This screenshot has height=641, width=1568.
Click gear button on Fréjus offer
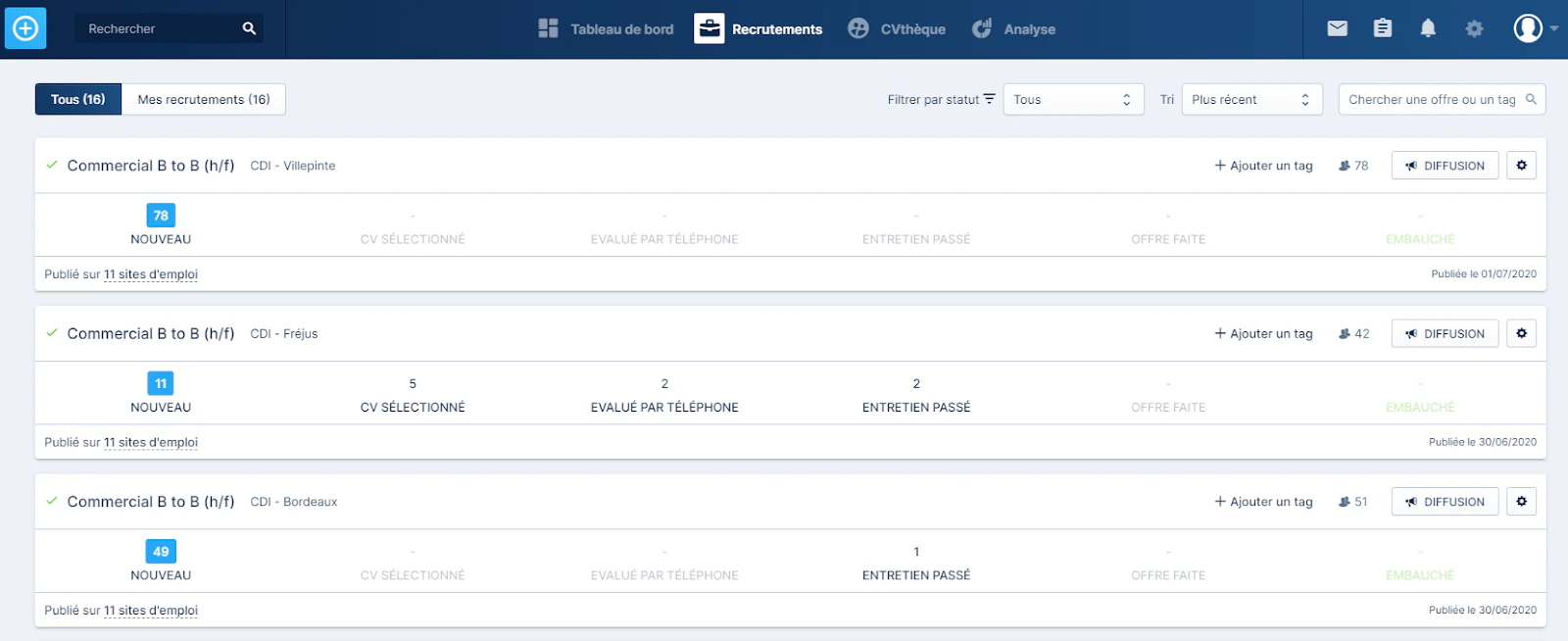1521,333
